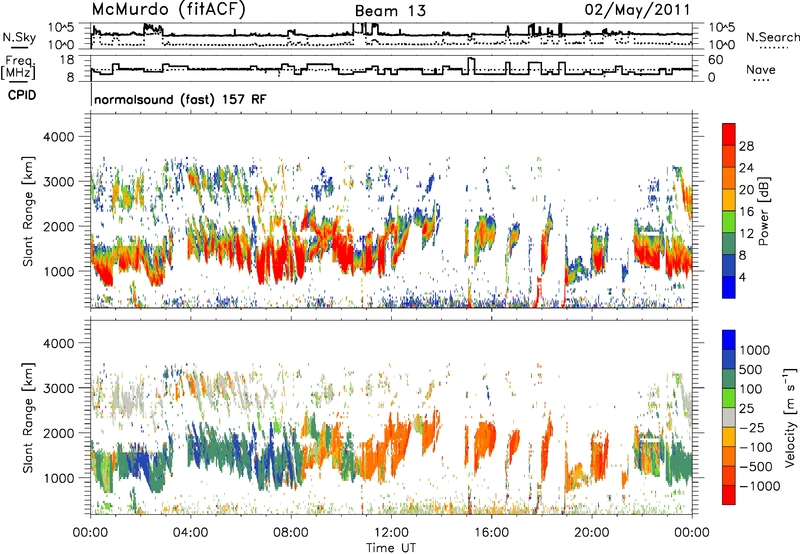Viewport: 800px width, 554px height.
Task: Click "Slant Range [km]" label of velocity panel
Action: click(x=28, y=417)
